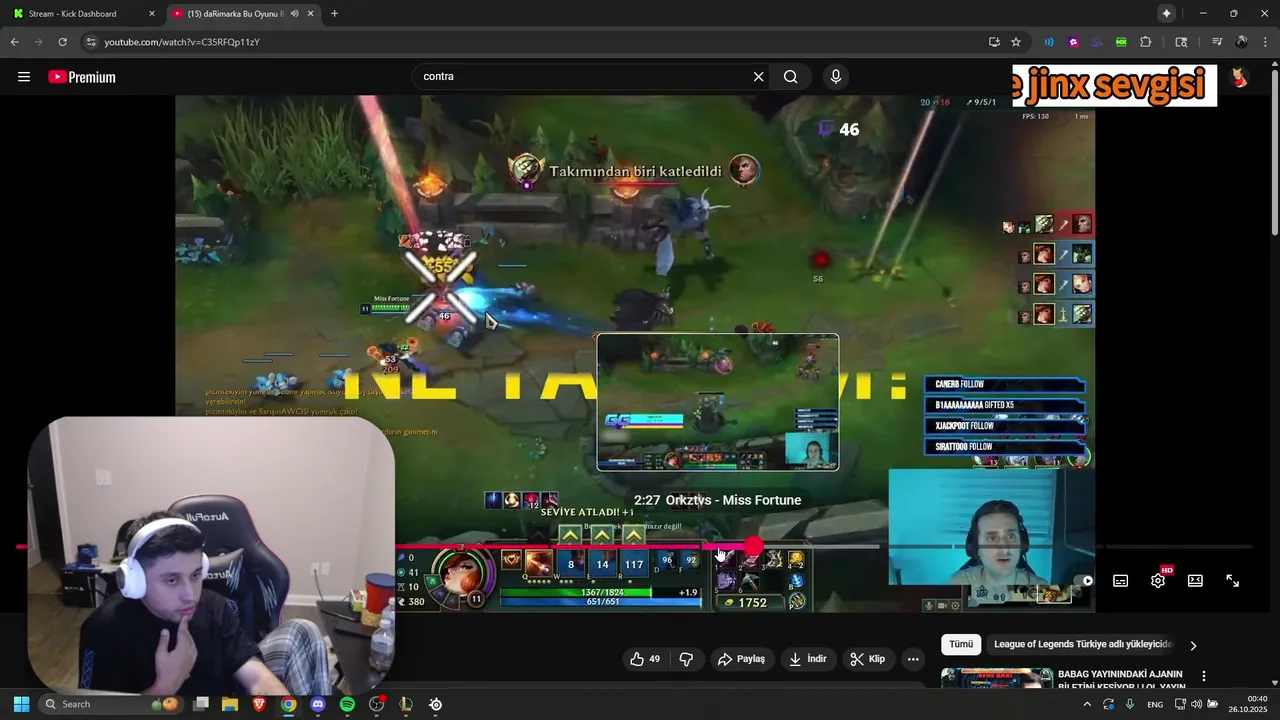
Task: Open the tab search side panel icon
Action: pyautogui.click(x=1181, y=42)
